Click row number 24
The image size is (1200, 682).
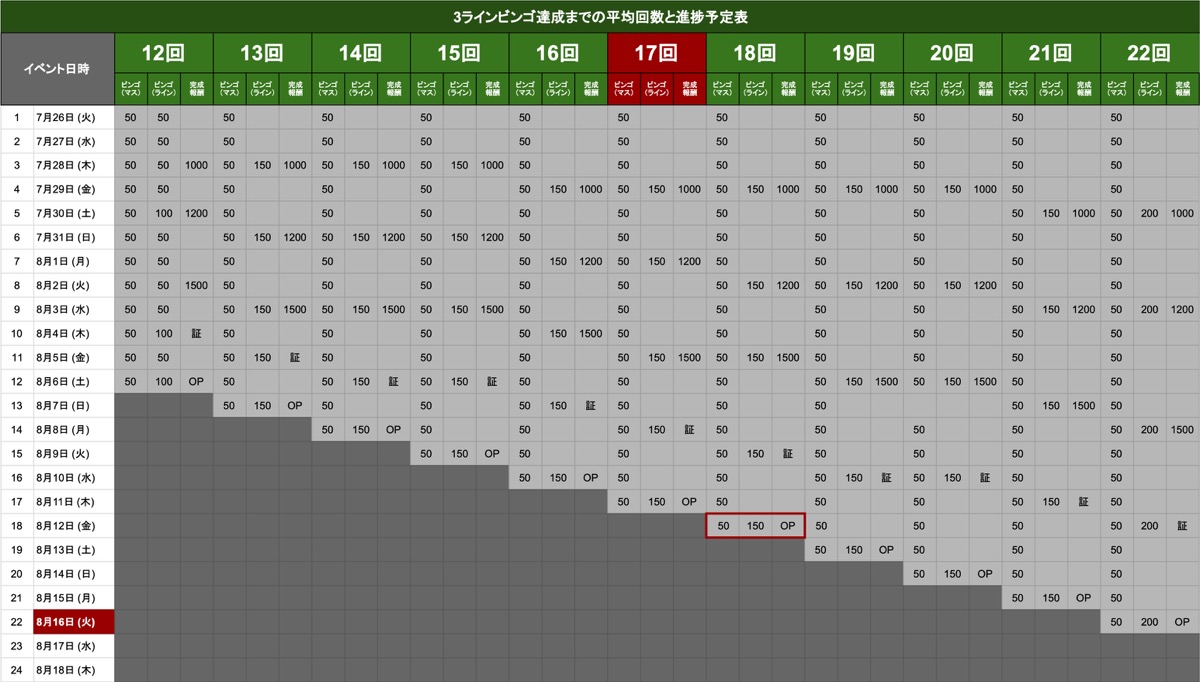[17, 670]
